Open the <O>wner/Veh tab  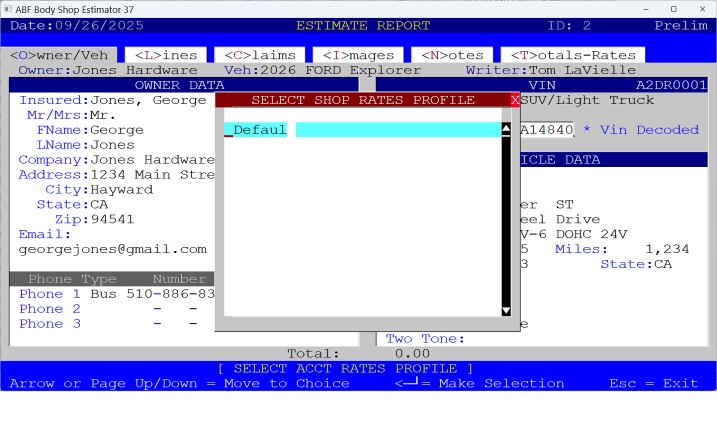coord(59,55)
